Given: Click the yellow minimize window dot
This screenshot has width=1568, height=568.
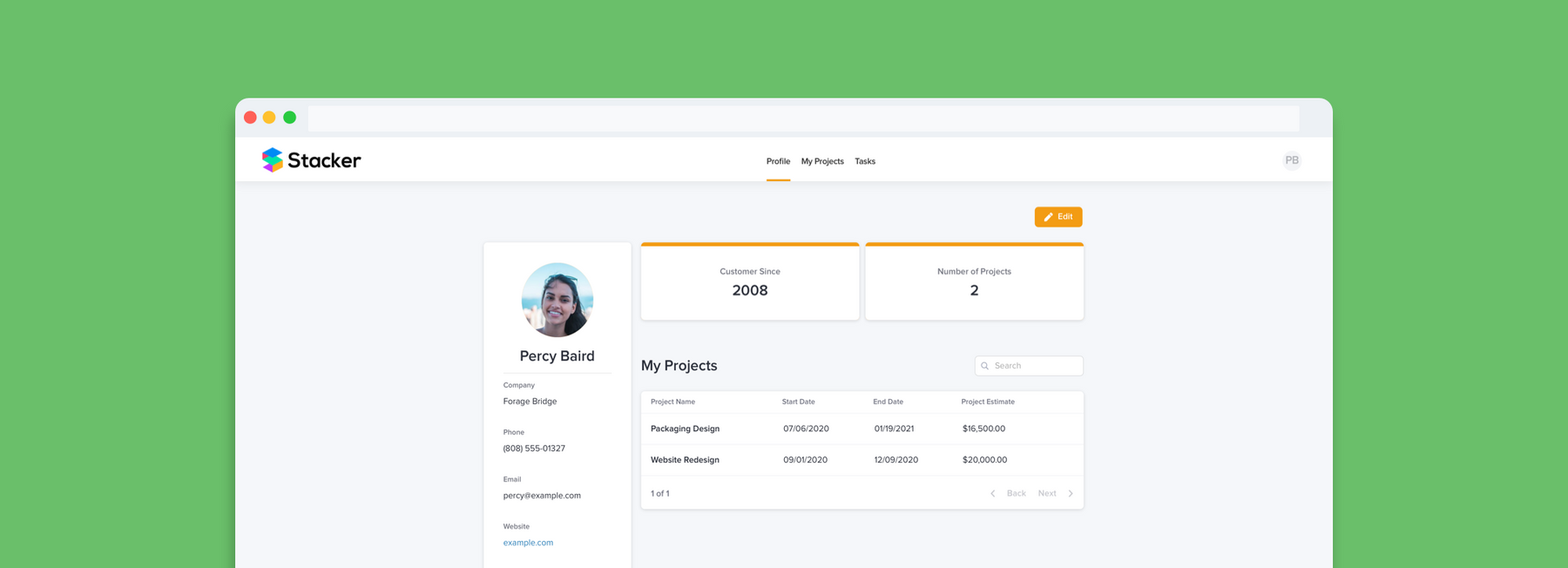Looking at the screenshot, I should (x=269, y=118).
